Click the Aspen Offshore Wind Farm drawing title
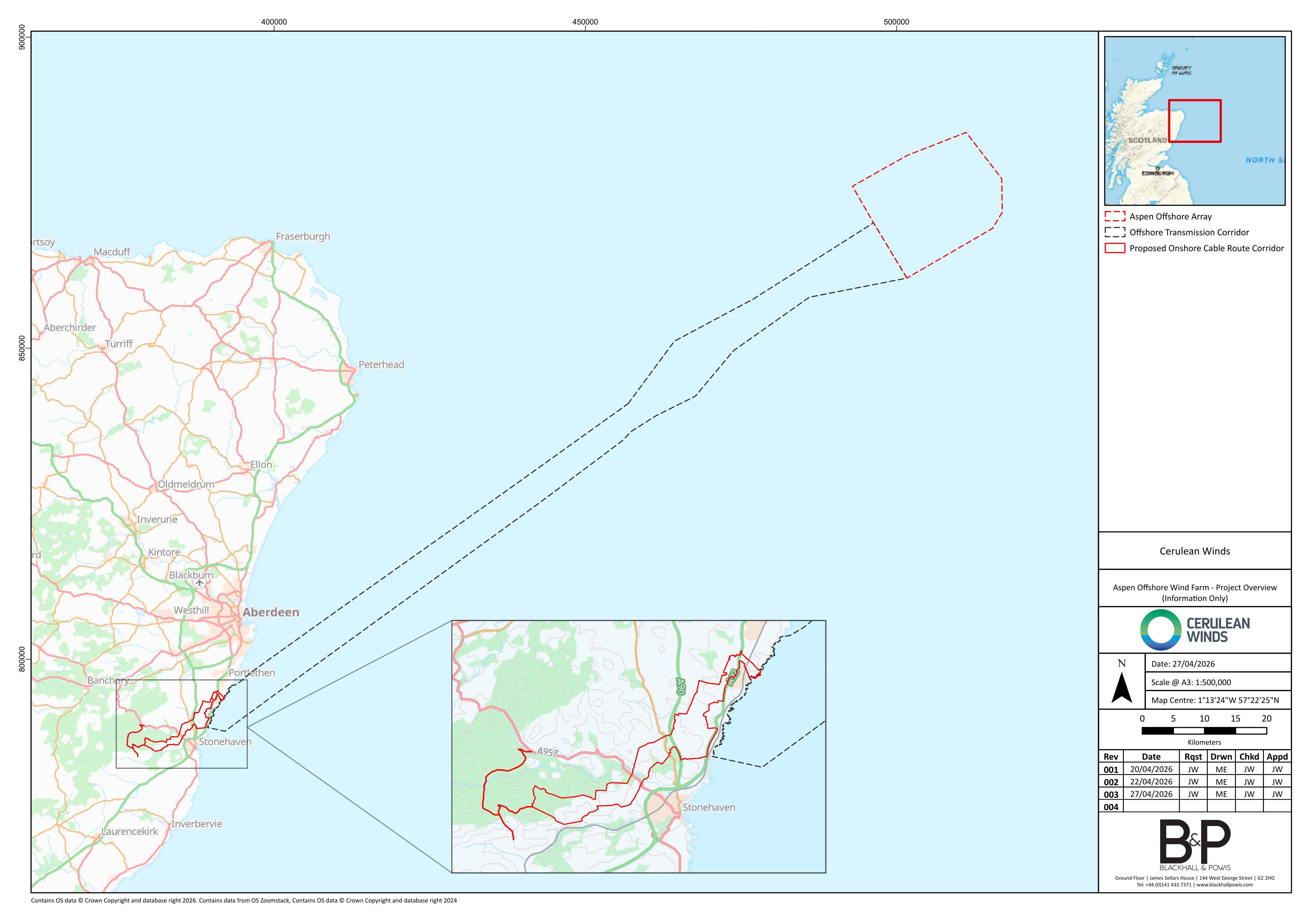This screenshot has width=1307, height=924. pyautogui.click(x=1195, y=592)
